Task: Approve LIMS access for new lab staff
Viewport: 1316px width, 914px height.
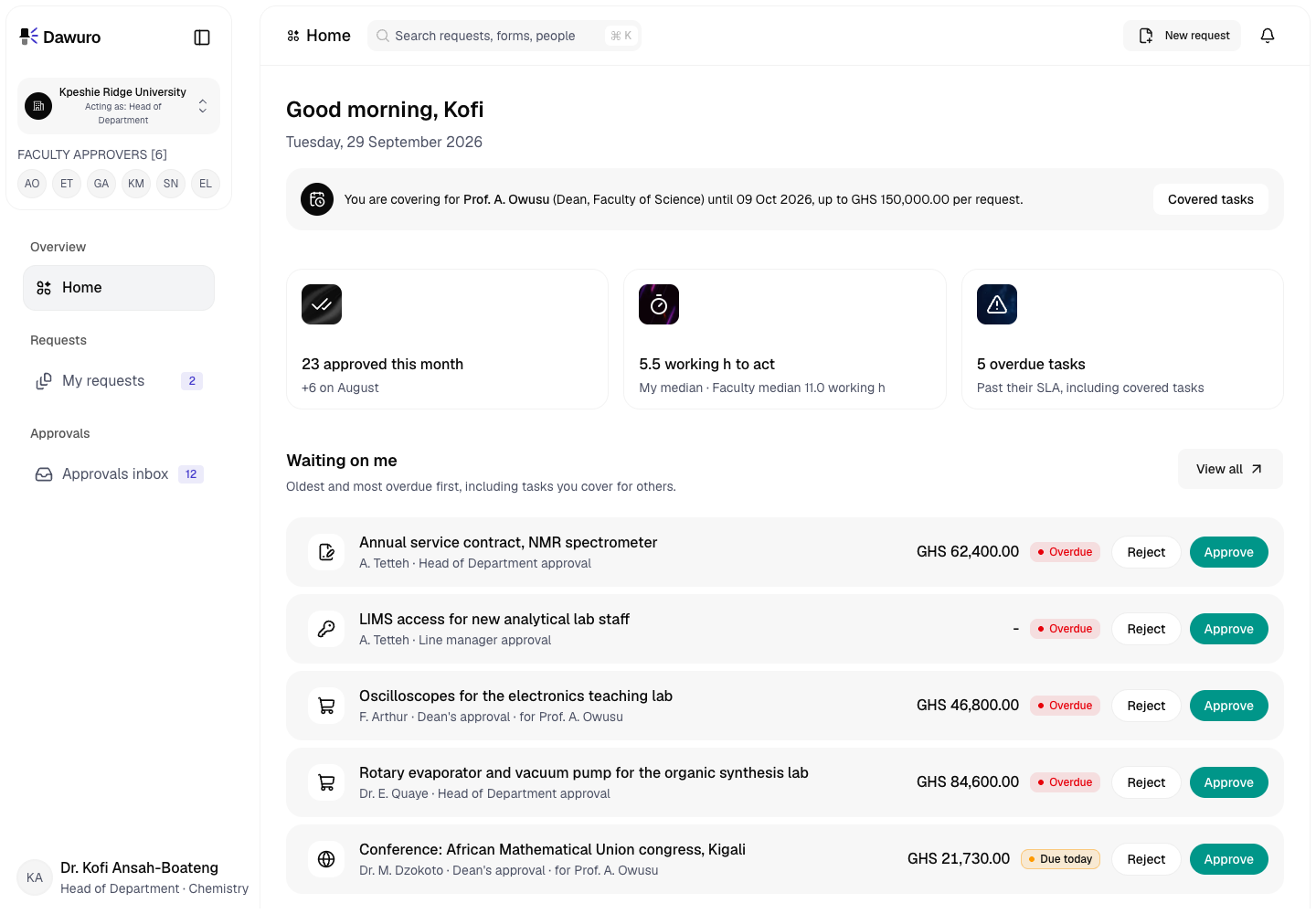Action: tap(1229, 629)
